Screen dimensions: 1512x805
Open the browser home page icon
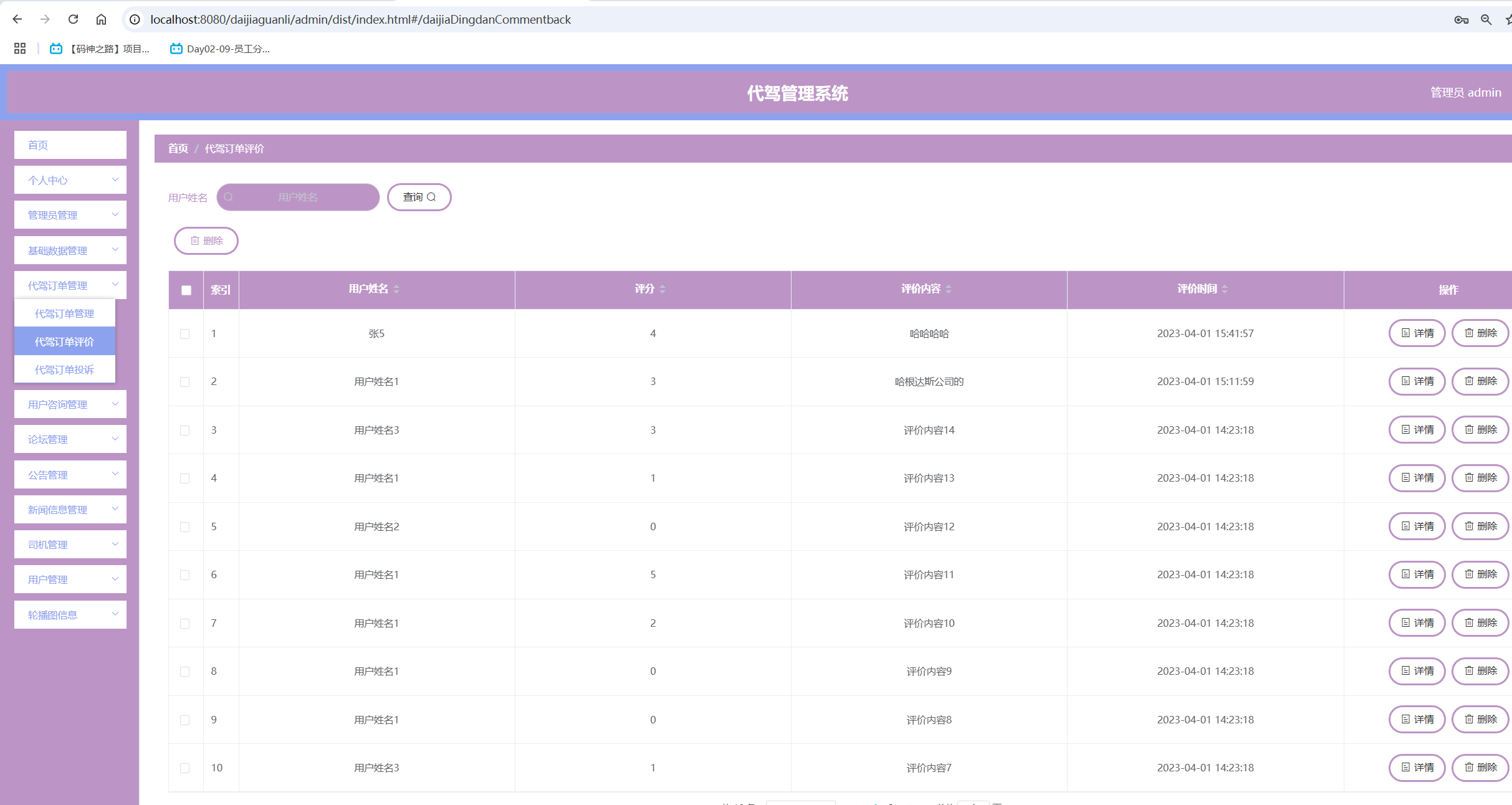pyautogui.click(x=101, y=19)
